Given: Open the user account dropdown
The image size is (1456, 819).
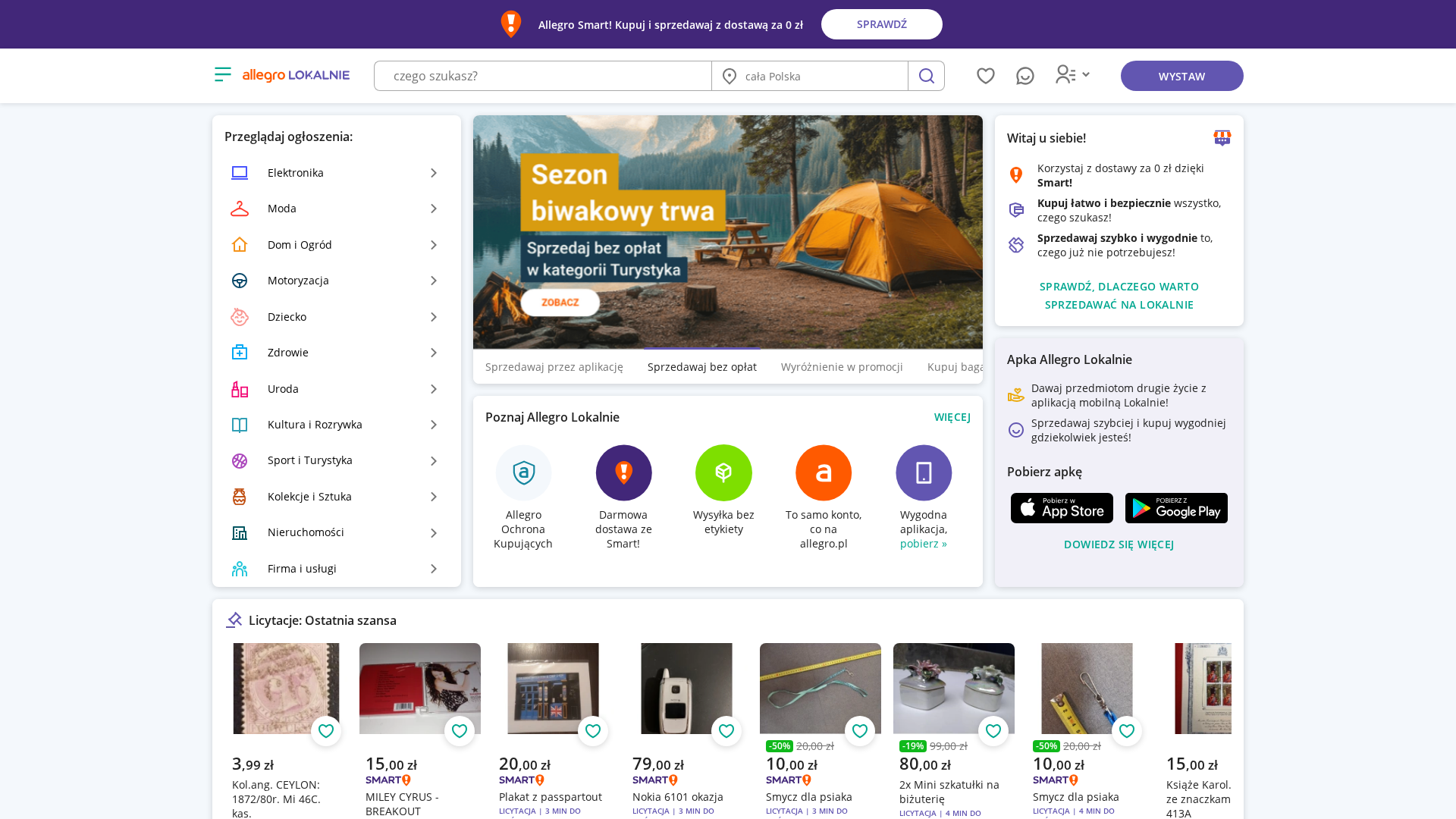Looking at the screenshot, I should point(1072,74).
